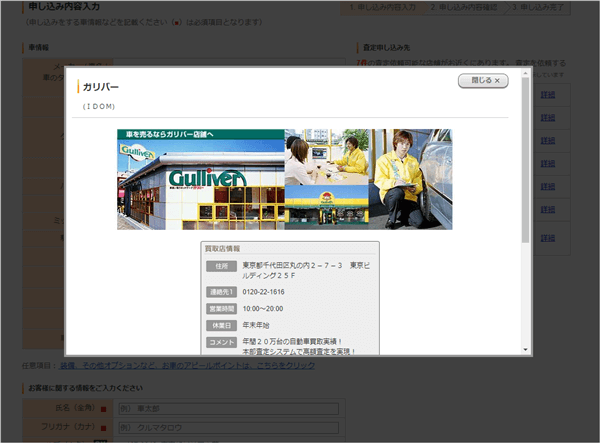Click the dialog scrollbar down arrow
This screenshot has width=600, height=443.
click(525, 350)
